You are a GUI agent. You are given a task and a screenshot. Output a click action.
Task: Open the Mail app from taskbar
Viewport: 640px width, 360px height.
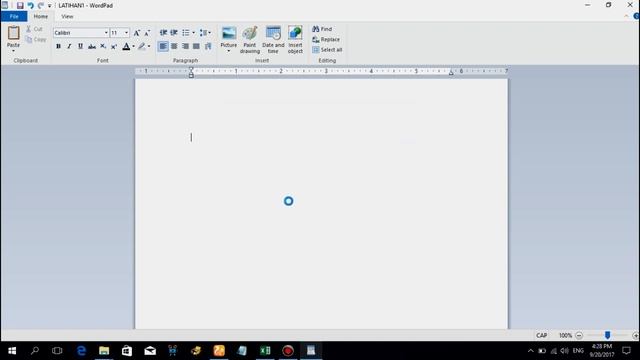150,351
